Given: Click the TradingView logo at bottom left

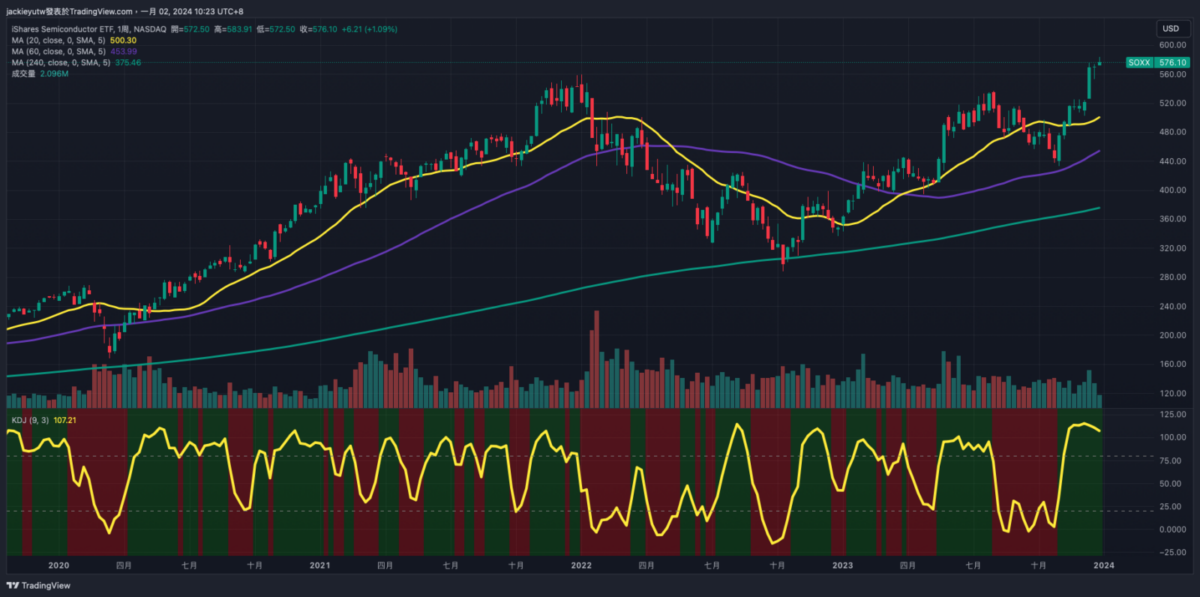Looking at the screenshot, I should tap(30, 586).
